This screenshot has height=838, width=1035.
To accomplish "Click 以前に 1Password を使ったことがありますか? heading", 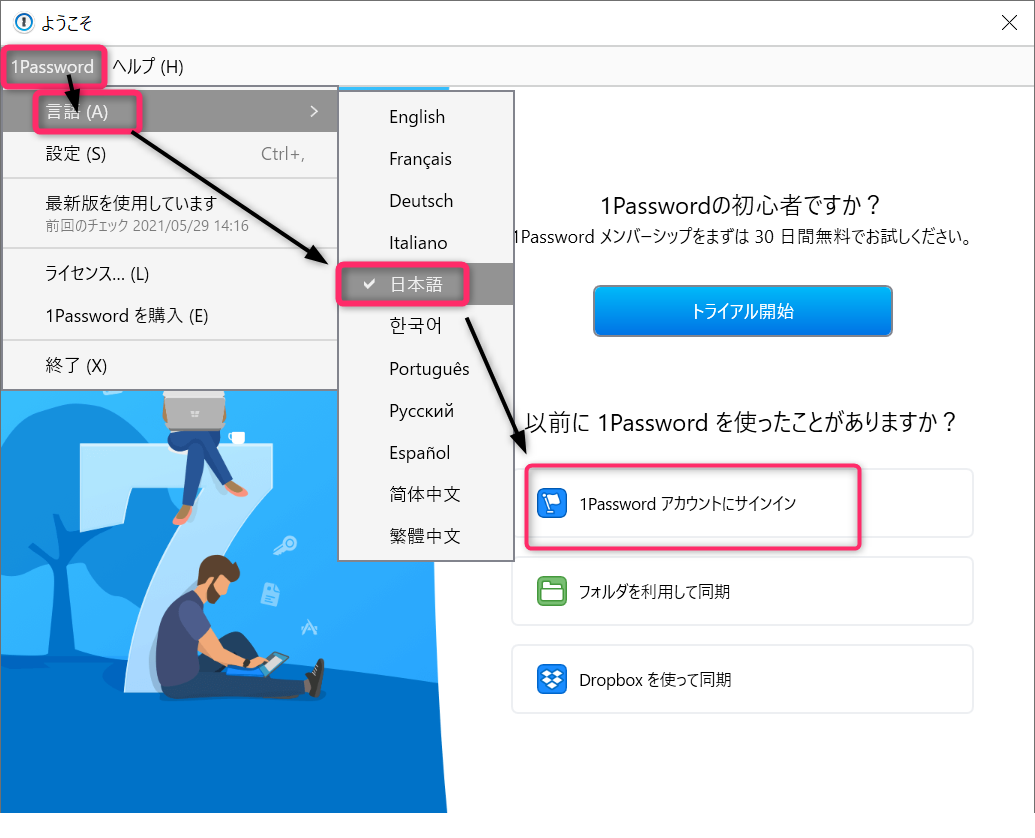I will (741, 422).
